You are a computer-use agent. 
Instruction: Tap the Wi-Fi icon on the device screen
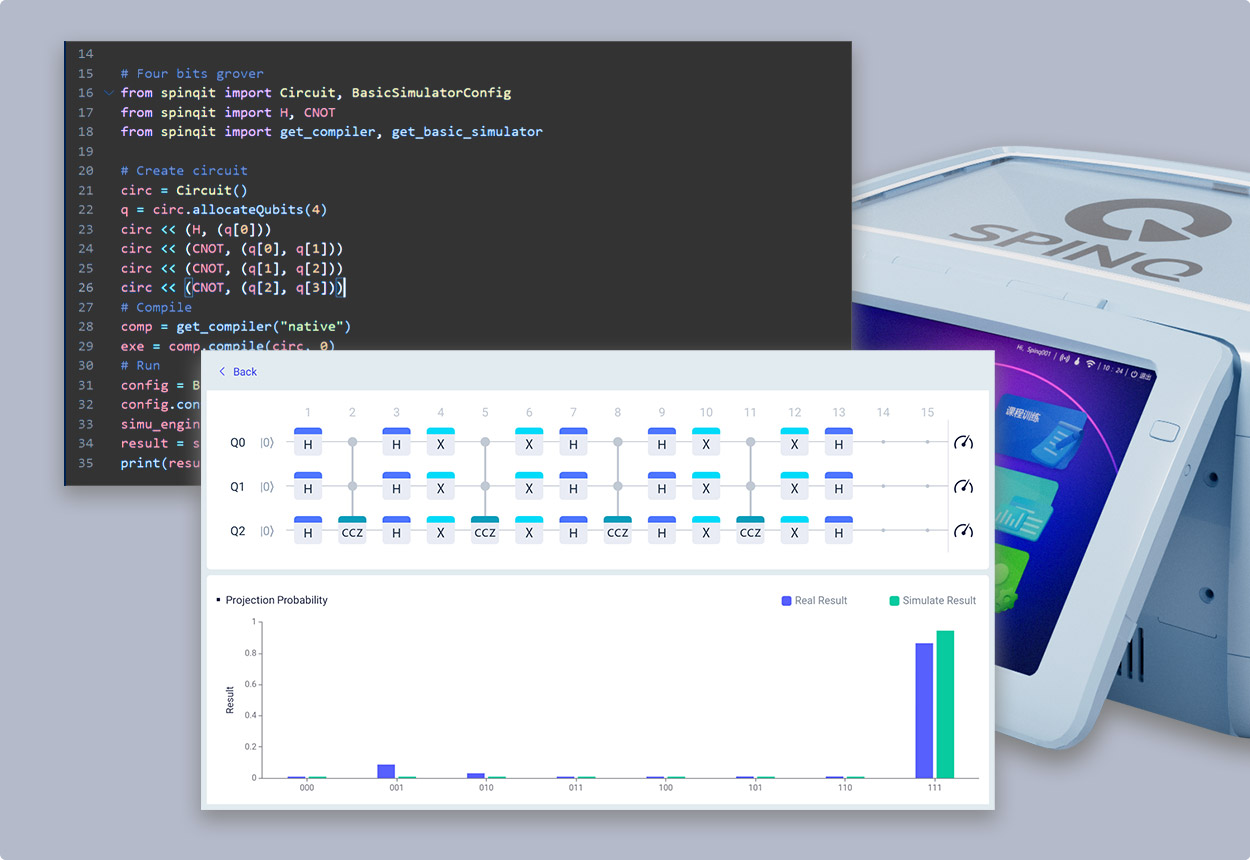1091,365
